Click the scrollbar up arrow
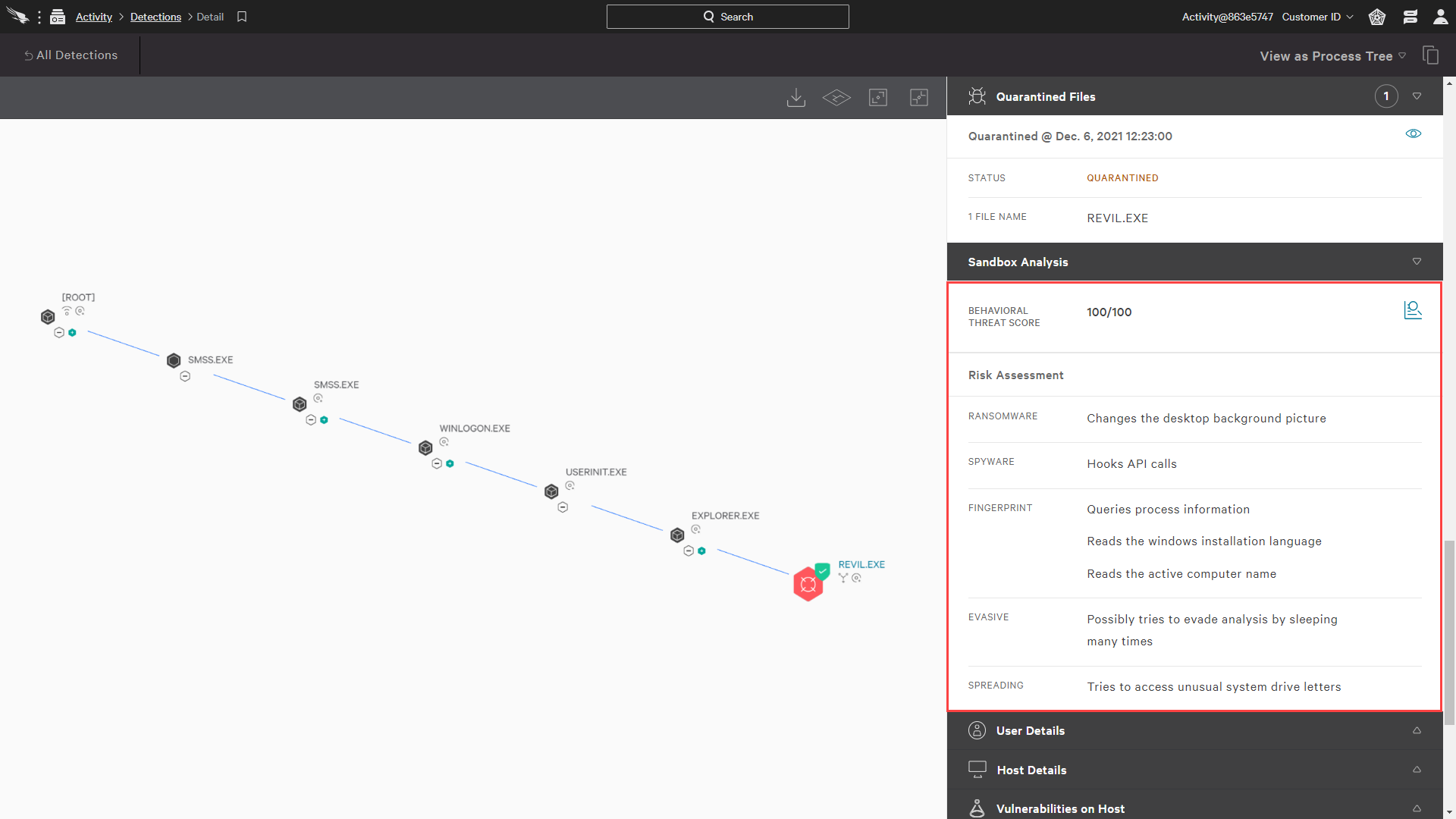Viewport: 1456px width, 819px height. pos(1449,83)
